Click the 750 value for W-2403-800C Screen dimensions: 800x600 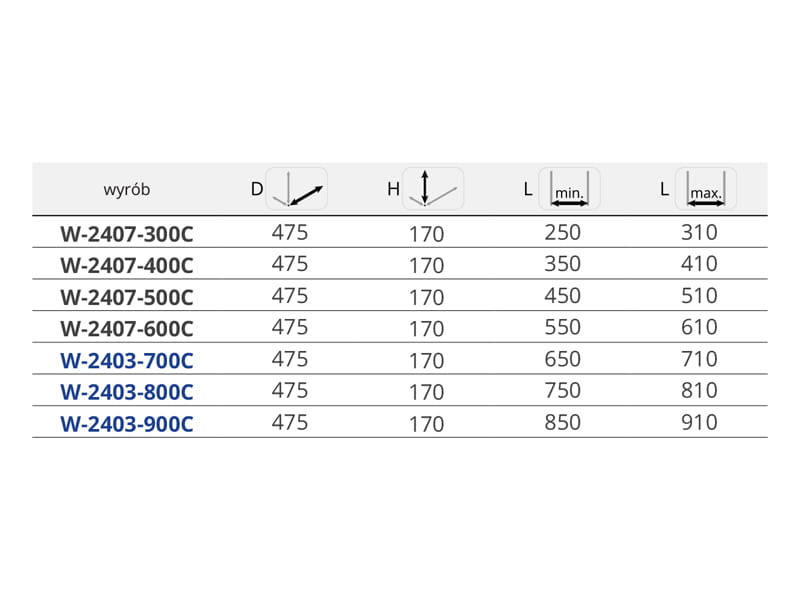pyautogui.click(x=563, y=390)
